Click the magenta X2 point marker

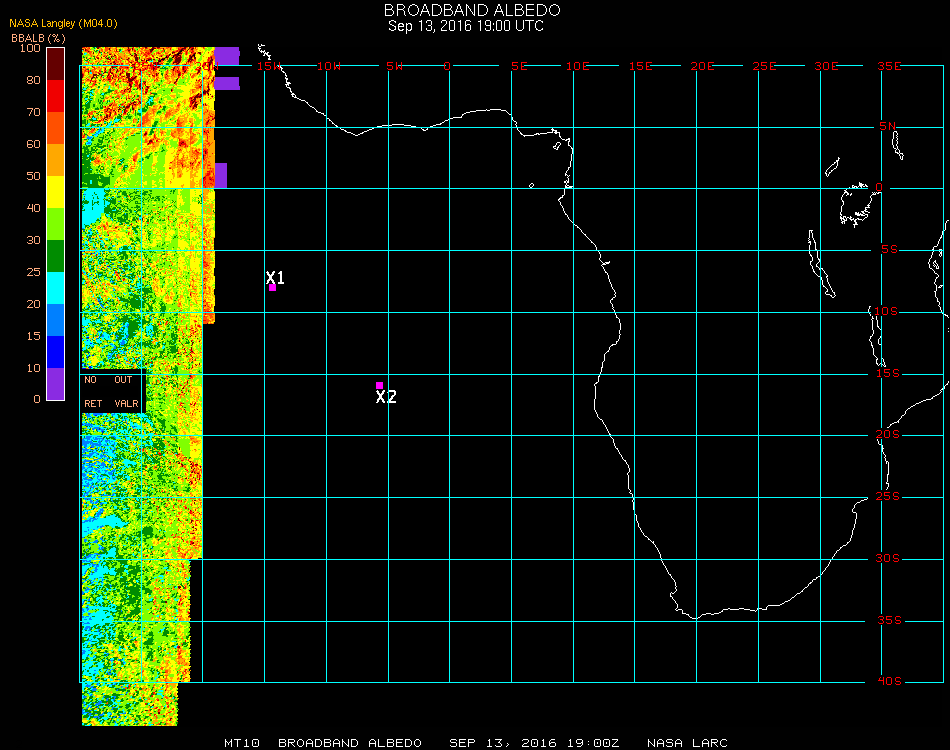379,385
